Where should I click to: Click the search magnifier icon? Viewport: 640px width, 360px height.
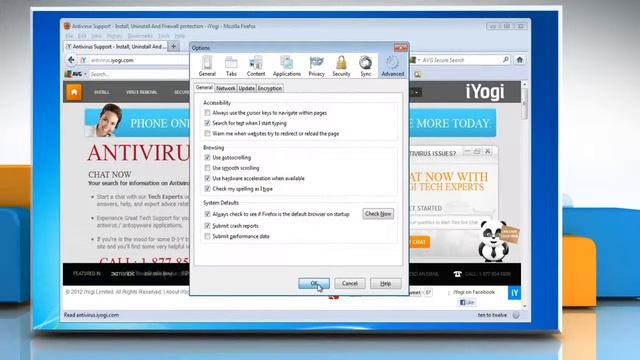coord(506,60)
